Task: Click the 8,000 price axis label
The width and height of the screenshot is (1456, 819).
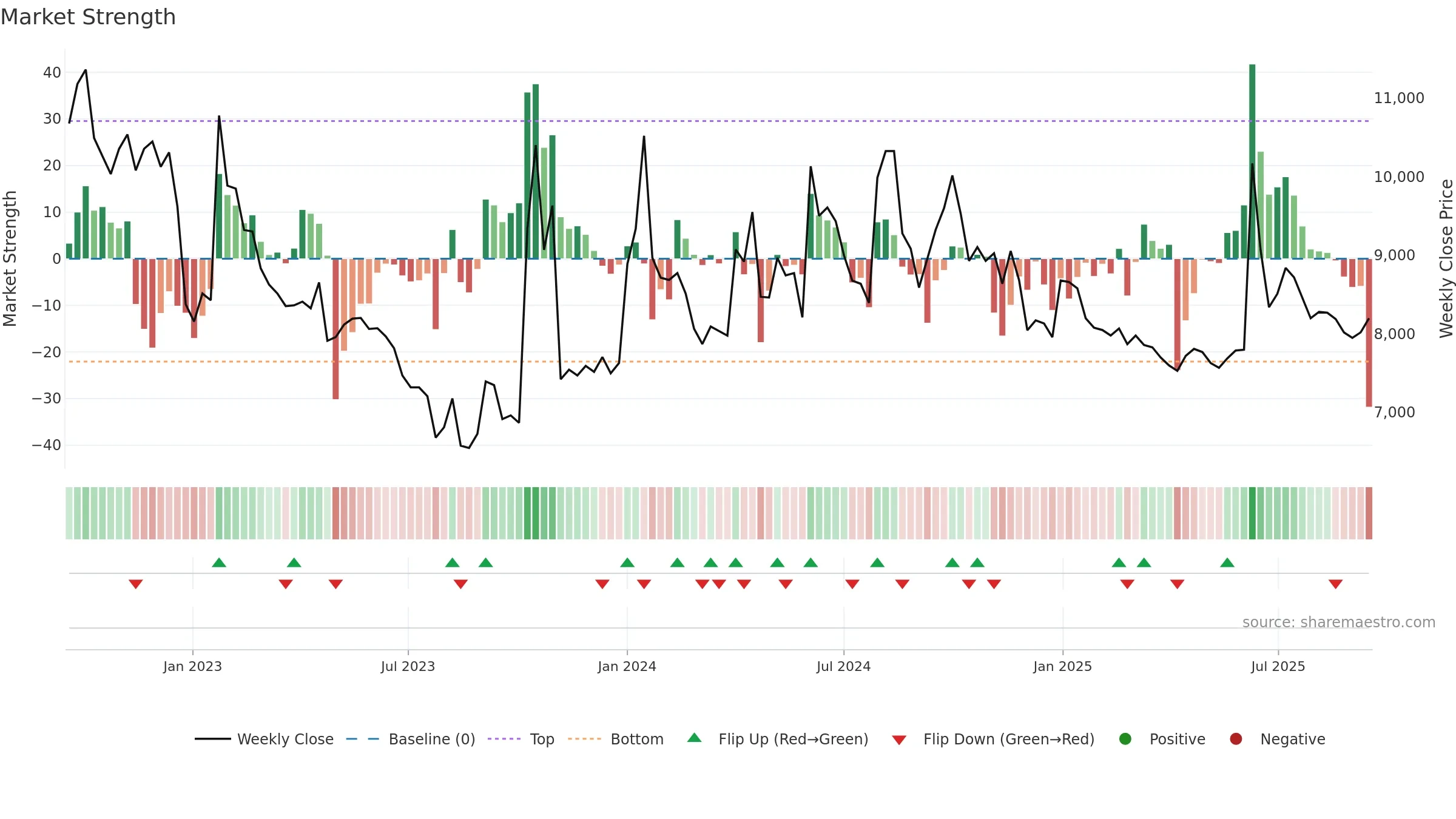Action: click(x=1395, y=334)
